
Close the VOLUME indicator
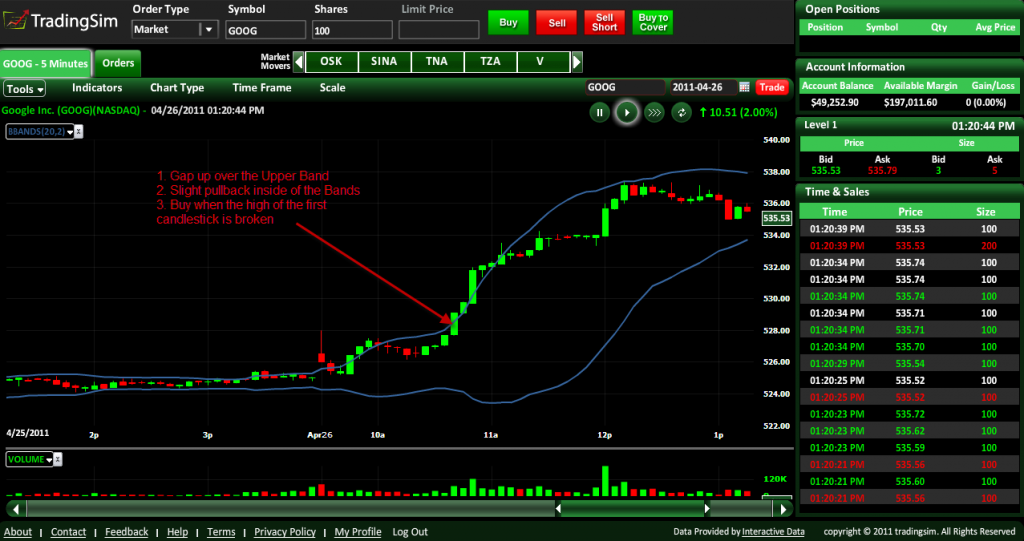tap(57, 459)
